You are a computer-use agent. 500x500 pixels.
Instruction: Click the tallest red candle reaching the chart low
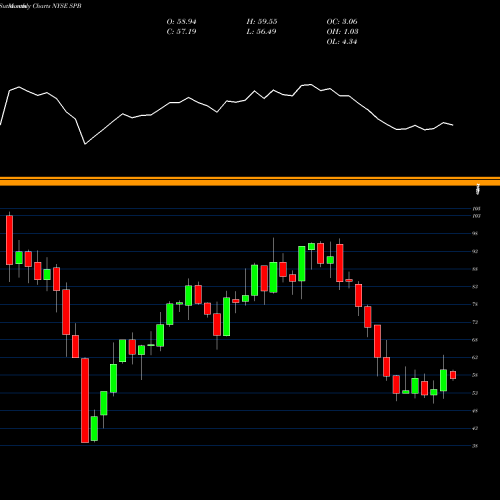pyautogui.click(x=85, y=400)
